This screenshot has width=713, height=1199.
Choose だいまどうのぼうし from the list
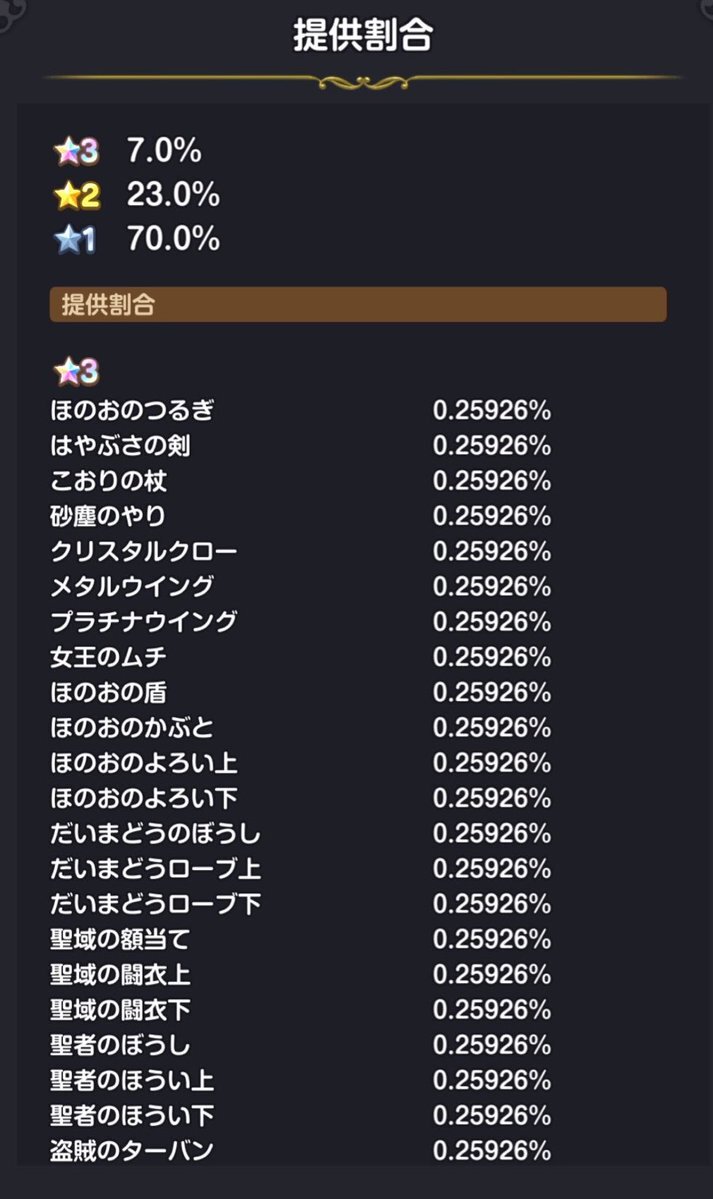(155, 833)
